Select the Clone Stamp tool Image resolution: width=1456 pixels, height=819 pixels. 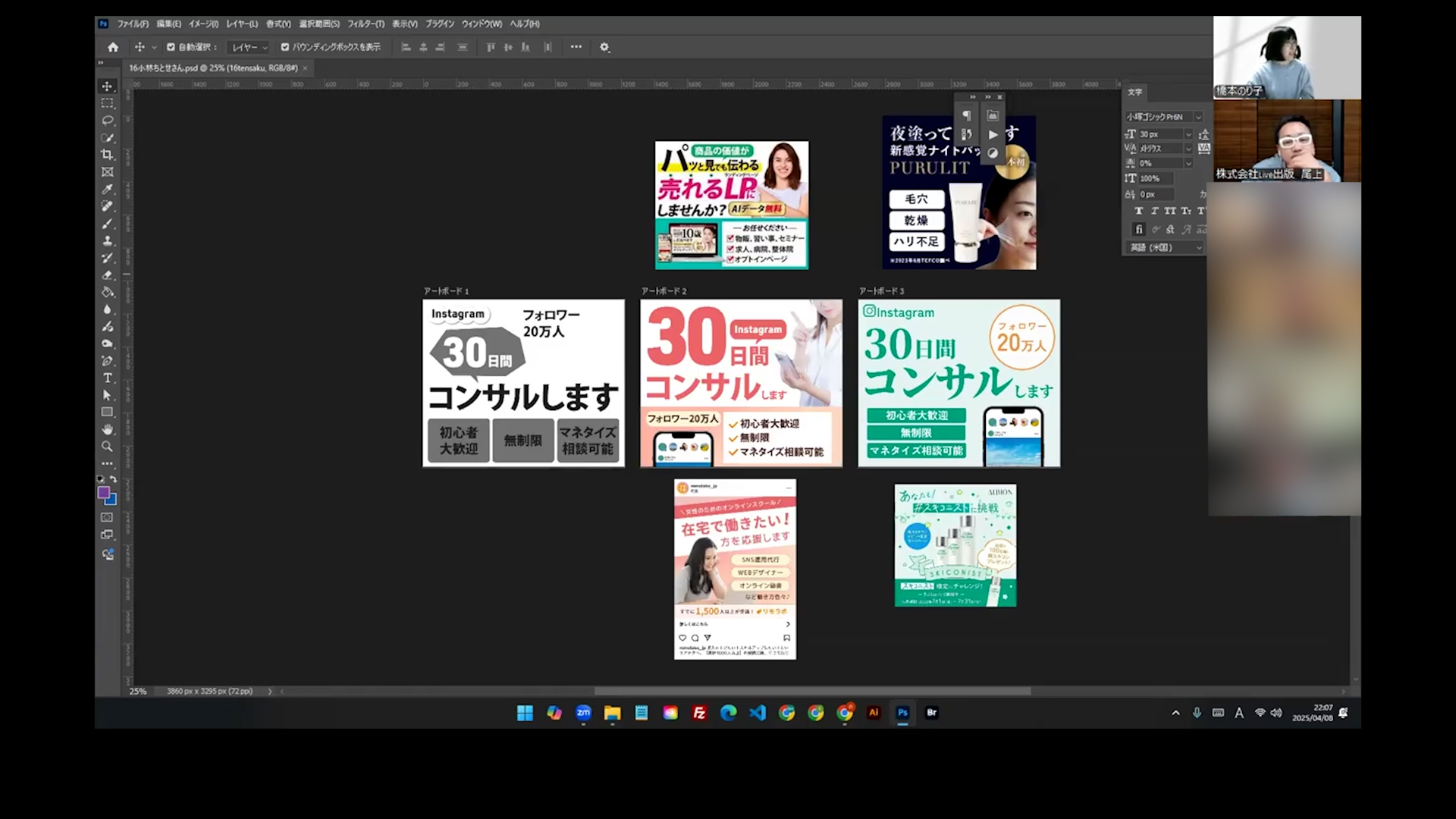(x=108, y=240)
